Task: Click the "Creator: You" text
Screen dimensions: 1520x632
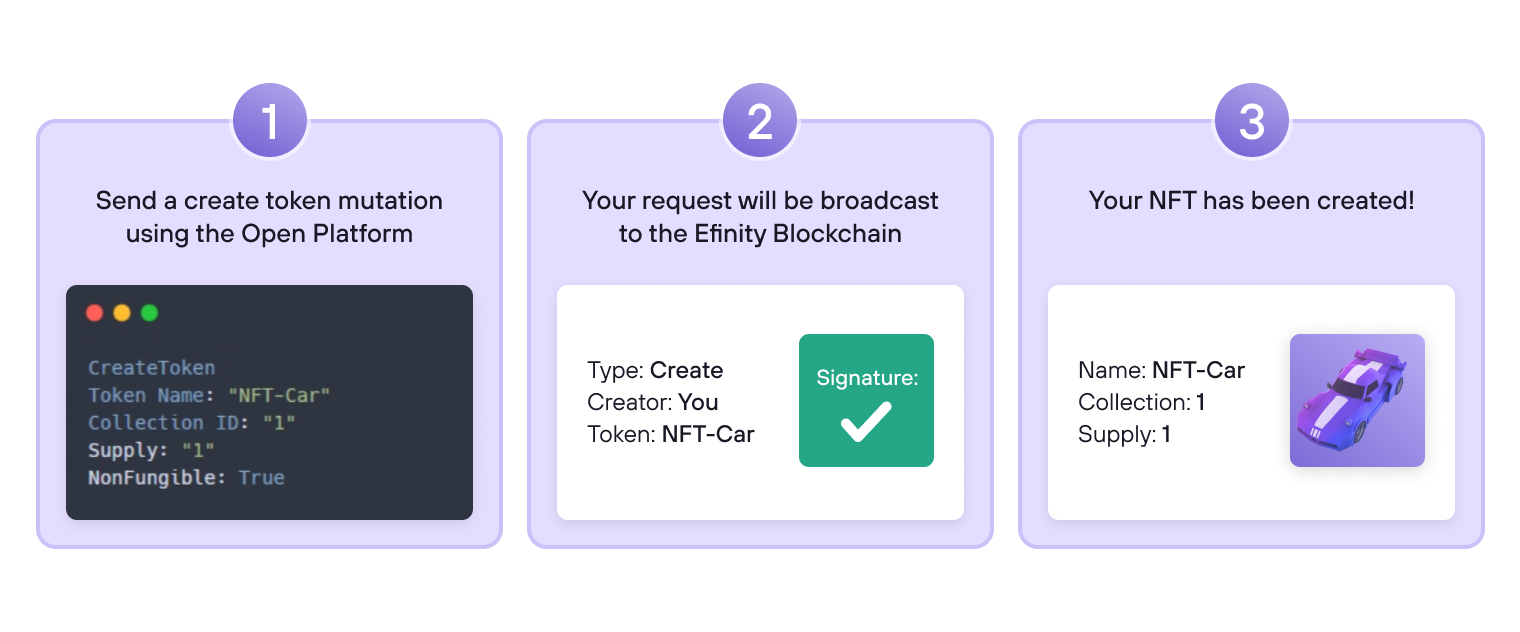Action: pos(653,402)
